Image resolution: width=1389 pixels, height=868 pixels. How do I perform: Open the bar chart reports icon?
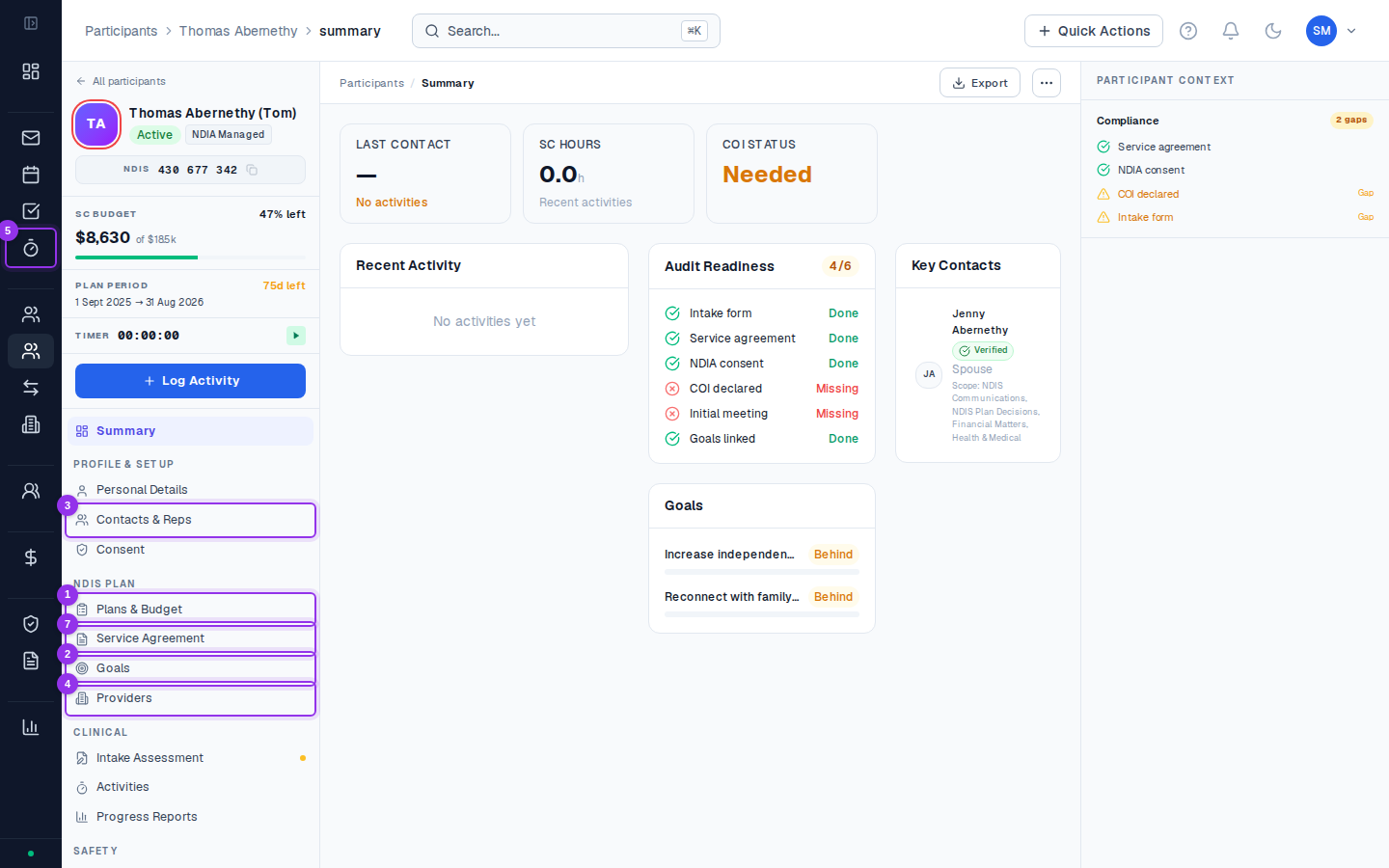tap(31, 727)
